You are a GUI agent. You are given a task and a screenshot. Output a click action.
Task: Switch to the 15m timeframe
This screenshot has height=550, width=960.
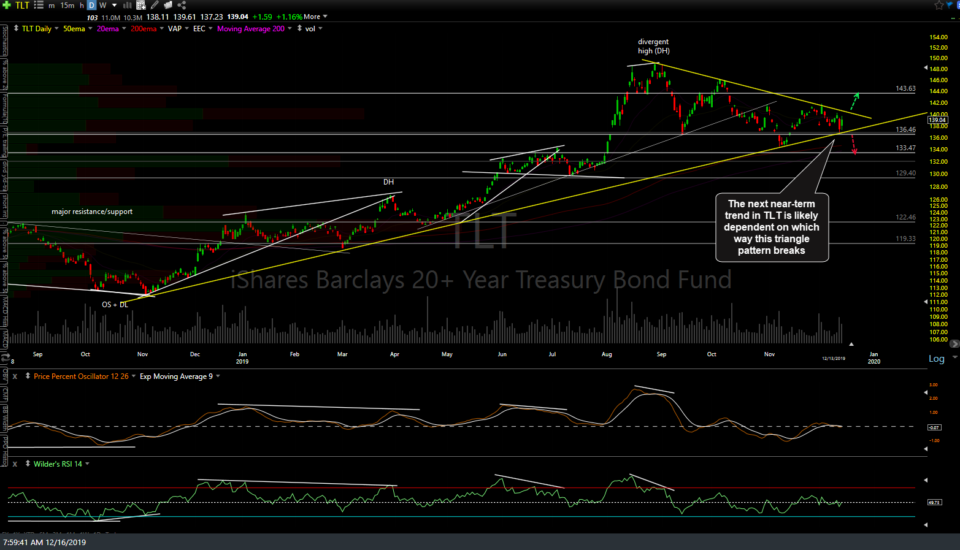pos(67,5)
